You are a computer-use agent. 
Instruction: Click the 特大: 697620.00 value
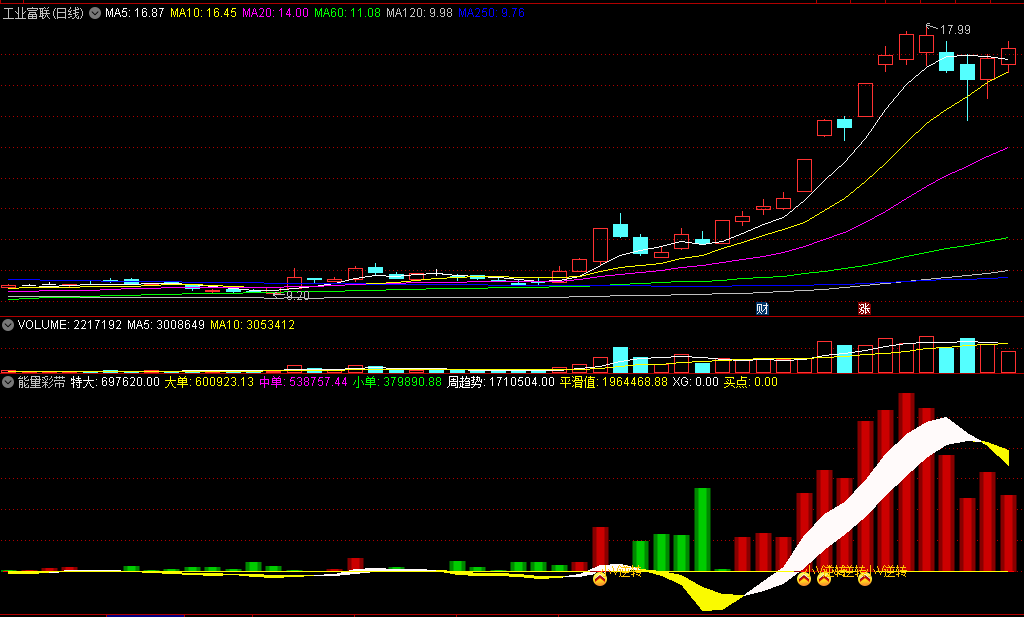point(115,382)
